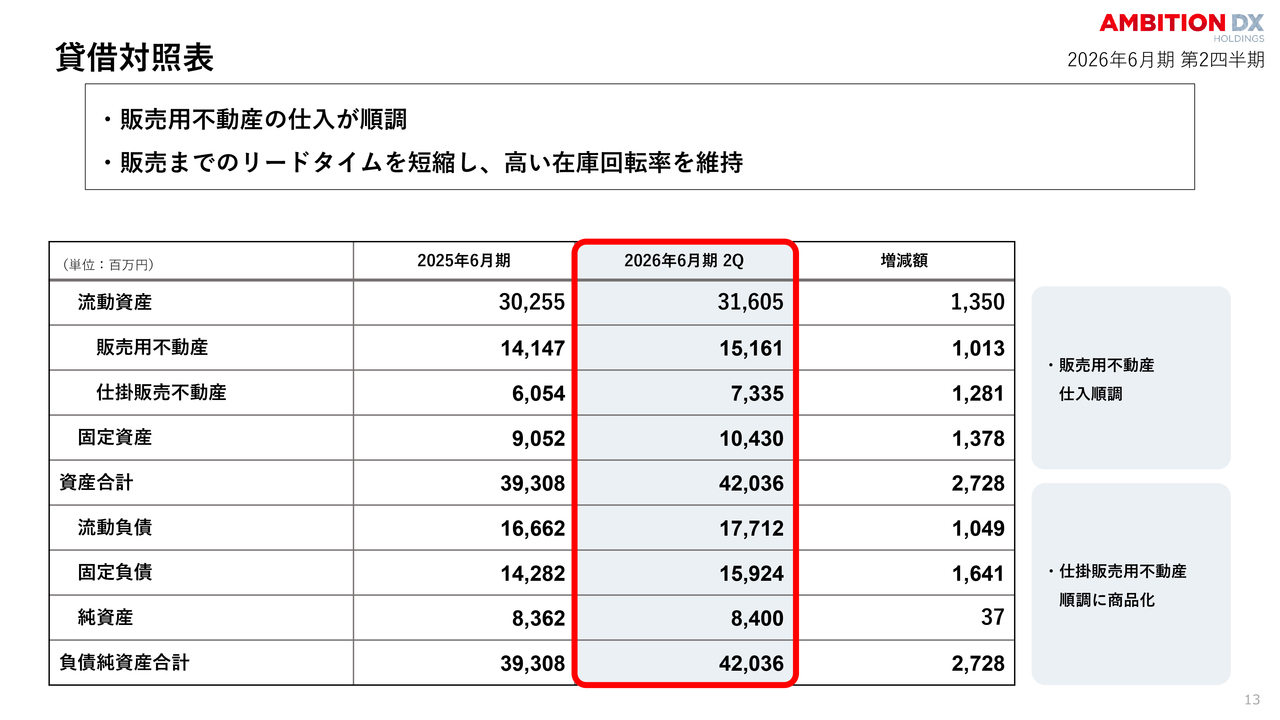Select the 純資産 change value 37
This screenshot has height=720, width=1280.
pos(992,618)
